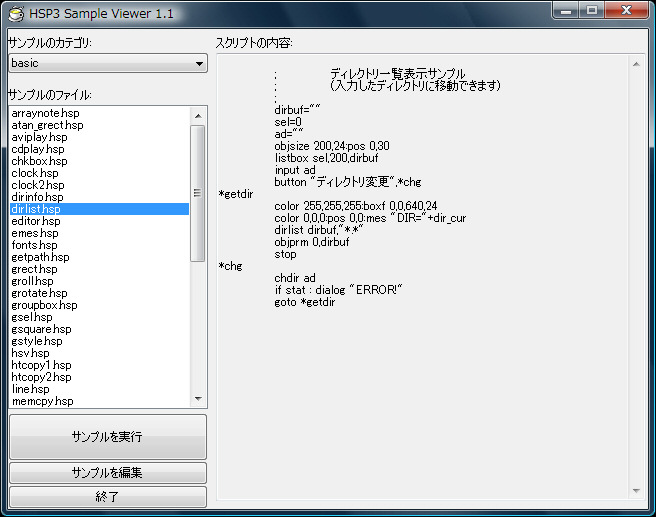Click the "chdir ad" script line

point(295,278)
